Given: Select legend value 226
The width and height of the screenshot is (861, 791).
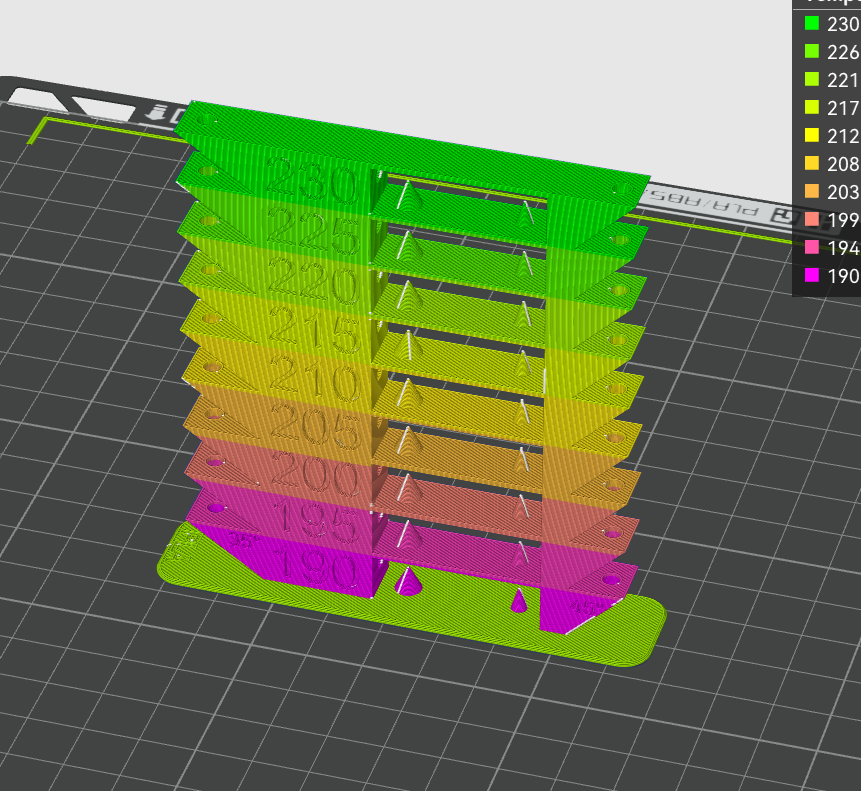Looking at the screenshot, I should pyautogui.click(x=843, y=52).
